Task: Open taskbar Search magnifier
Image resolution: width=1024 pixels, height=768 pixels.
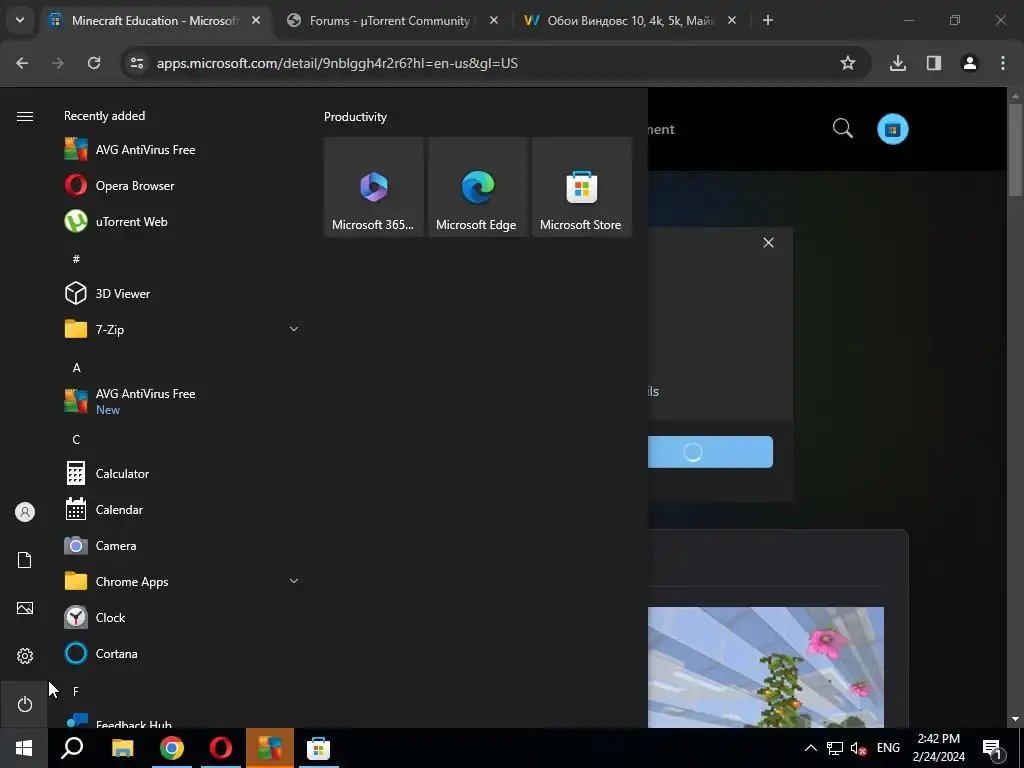Action: [72, 748]
